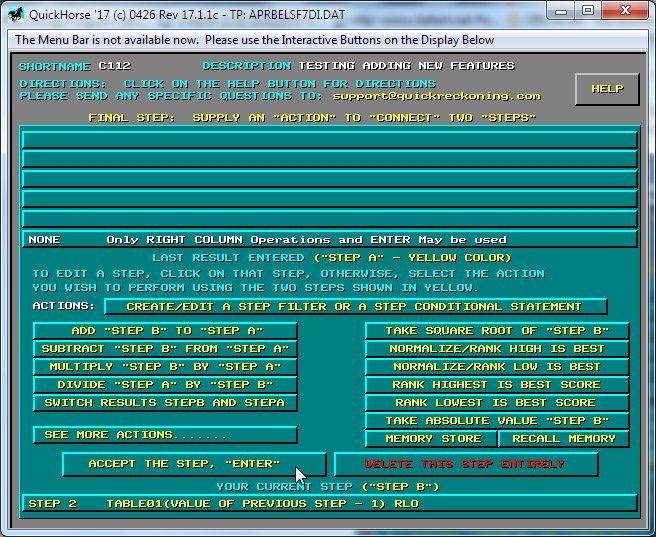Select the STEP 2 TABLE01 current step row
656x537 pixels.
click(x=330, y=504)
